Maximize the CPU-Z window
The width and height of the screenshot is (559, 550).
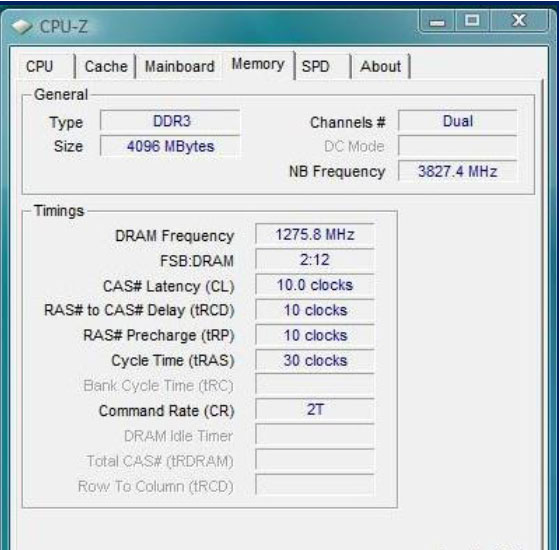[x=472, y=21]
